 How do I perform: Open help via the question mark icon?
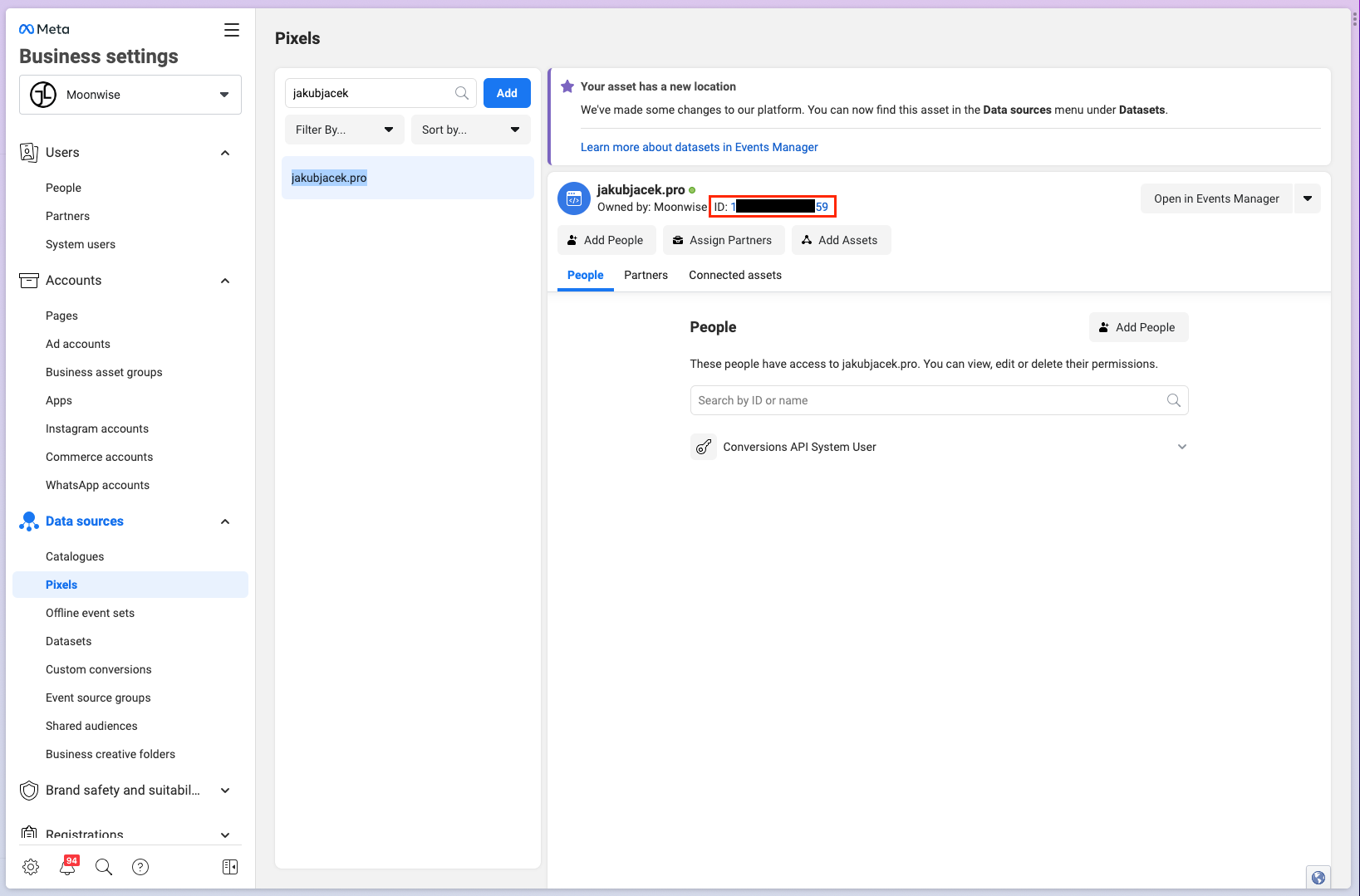[x=140, y=866]
